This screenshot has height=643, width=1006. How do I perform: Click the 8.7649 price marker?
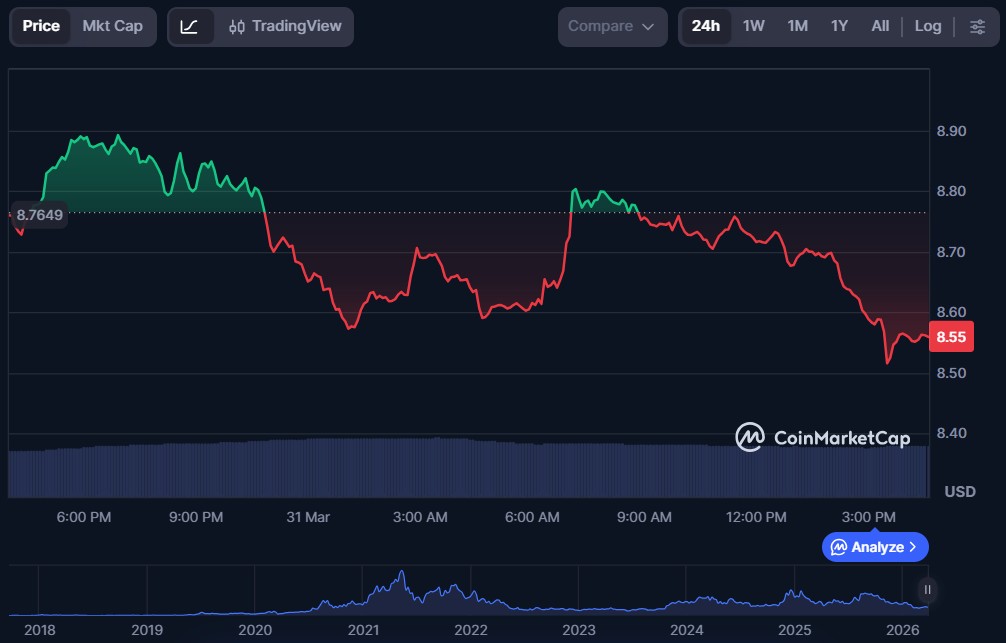(x=39, y=215)
